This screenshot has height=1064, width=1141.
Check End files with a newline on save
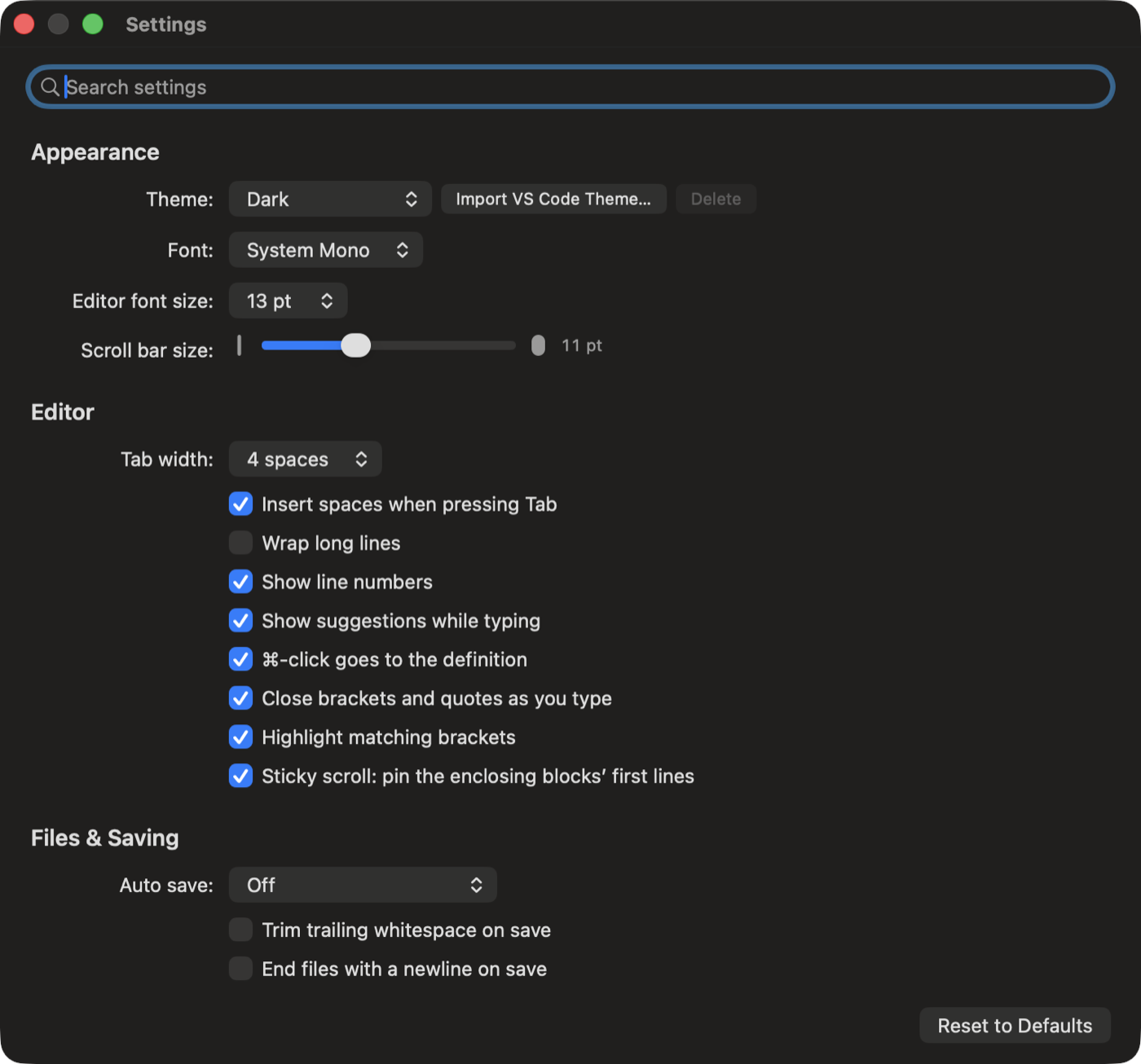240,969
